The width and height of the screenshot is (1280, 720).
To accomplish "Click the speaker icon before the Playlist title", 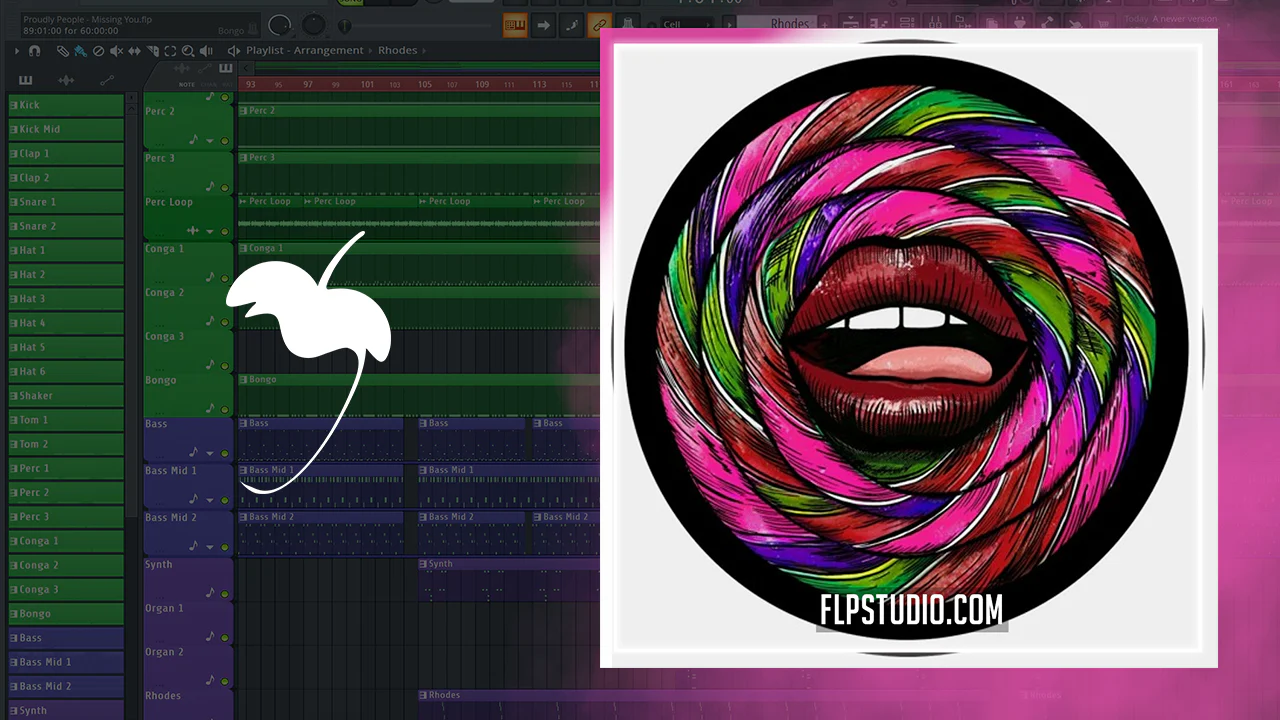I will [234, 51].
